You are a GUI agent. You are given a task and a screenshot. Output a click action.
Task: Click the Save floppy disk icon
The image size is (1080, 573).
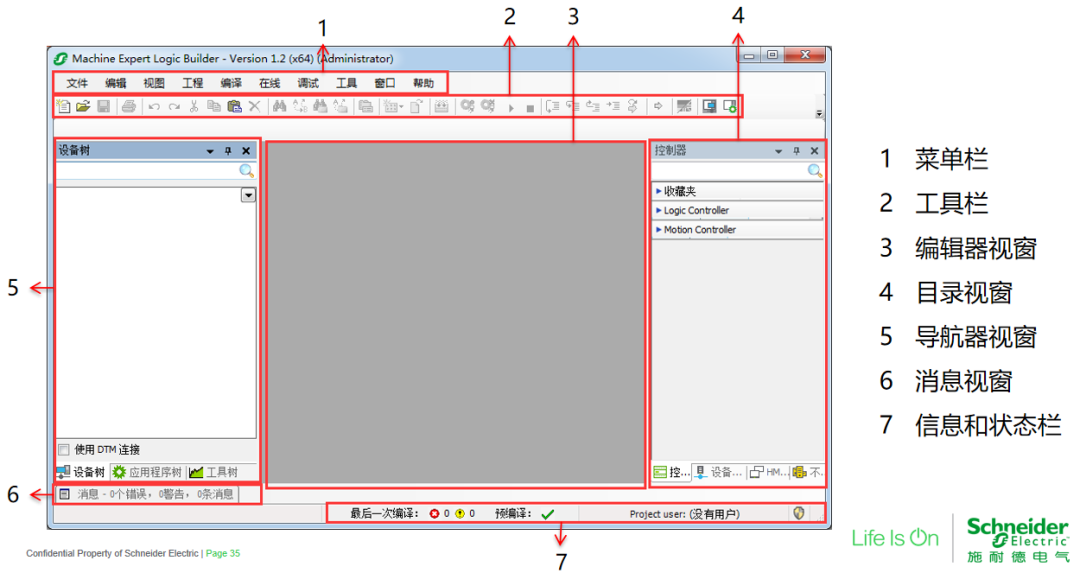click(x=103, y=106)
